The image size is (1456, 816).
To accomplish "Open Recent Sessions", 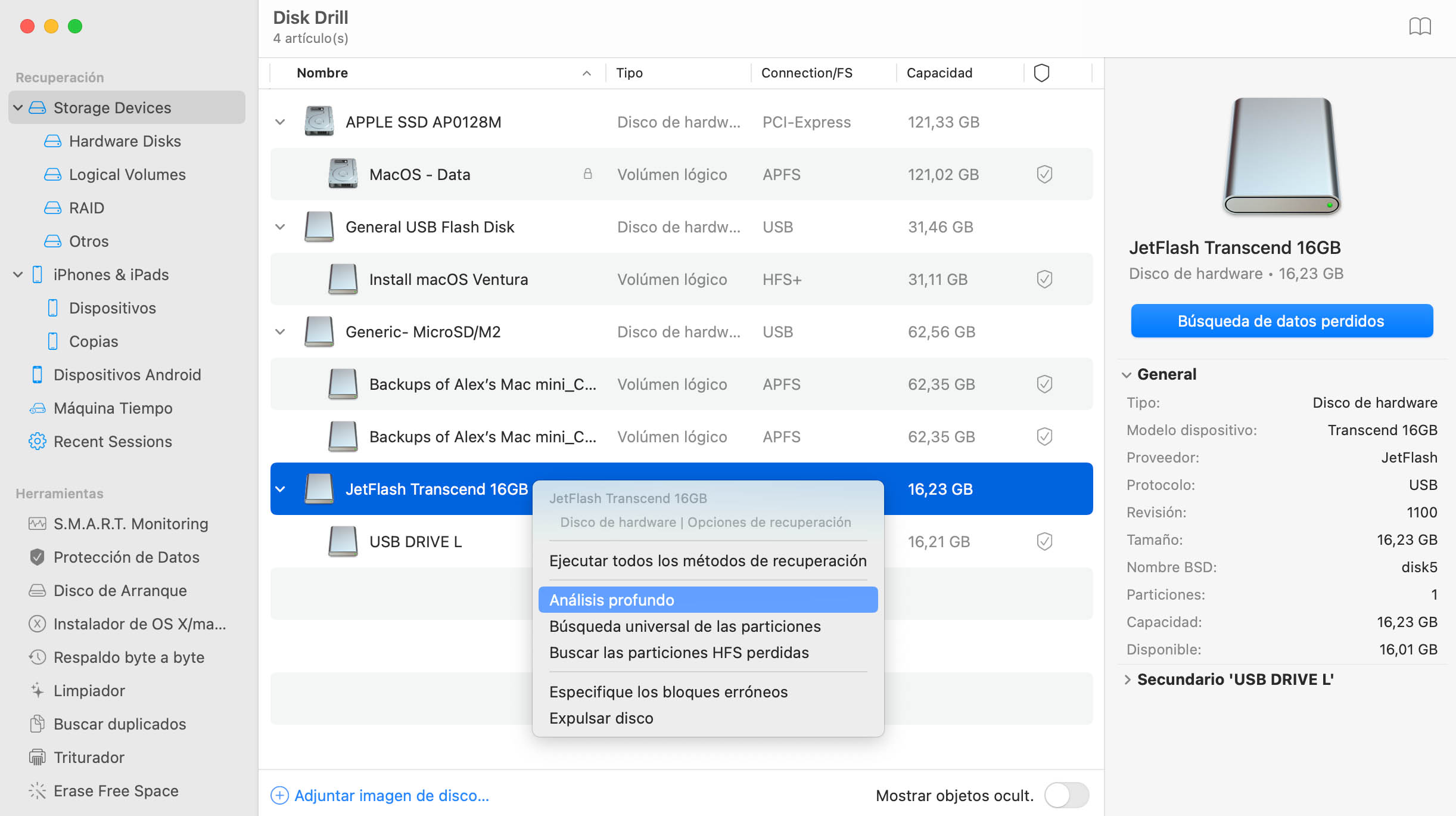I will (x=113, y=442).
